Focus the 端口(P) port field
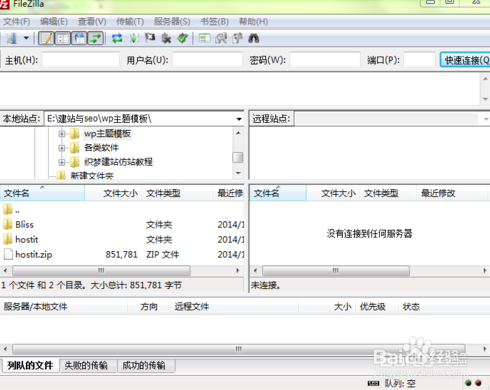 (419, 60)
